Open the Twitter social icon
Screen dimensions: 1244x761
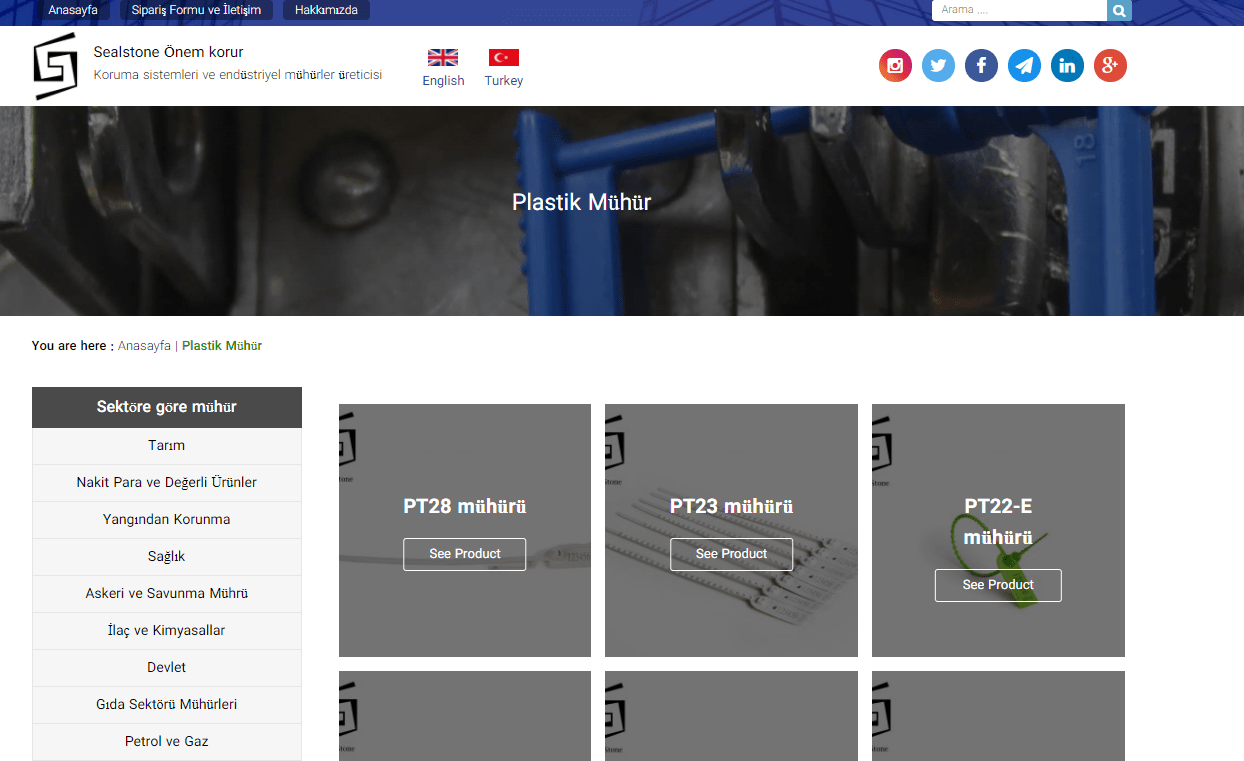[x=938, y=66]
